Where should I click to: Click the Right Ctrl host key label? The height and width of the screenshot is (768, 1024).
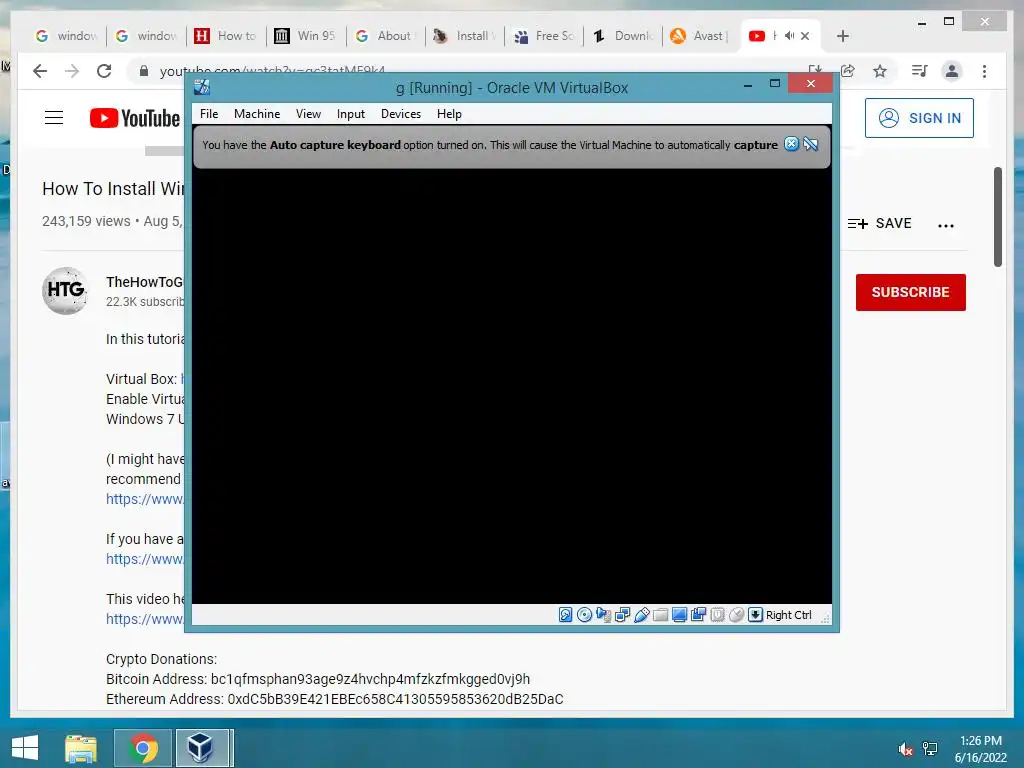click(788, 615)
